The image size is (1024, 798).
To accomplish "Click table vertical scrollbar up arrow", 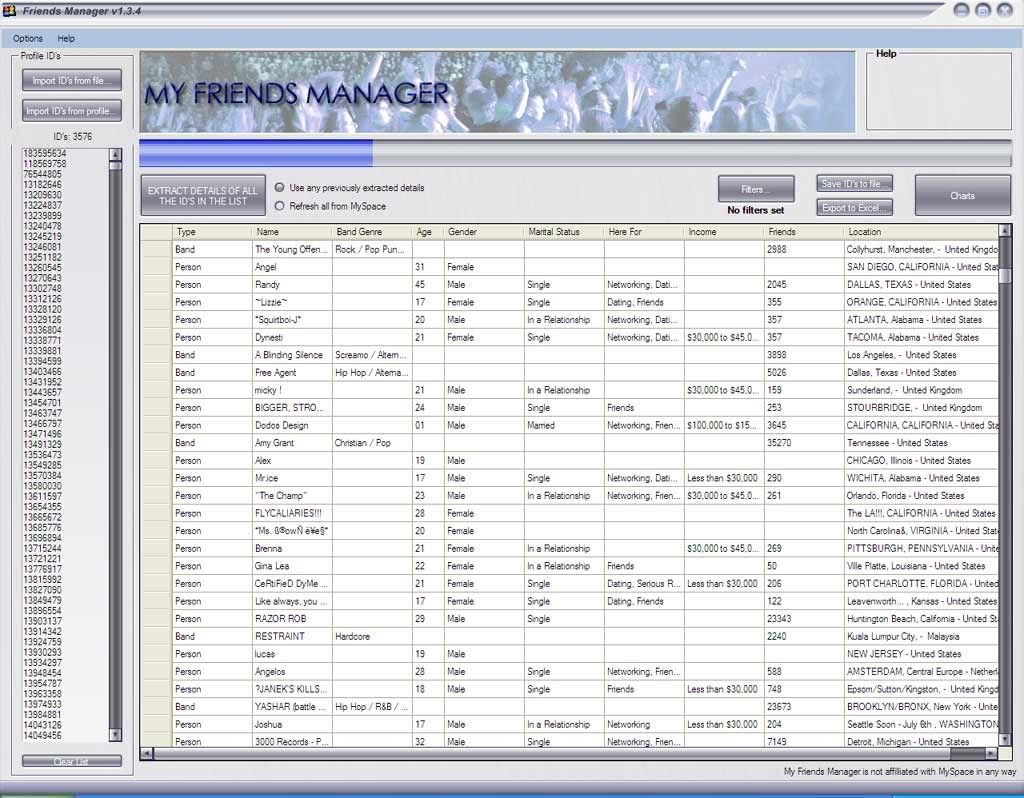I will (x=1005, y=230).
